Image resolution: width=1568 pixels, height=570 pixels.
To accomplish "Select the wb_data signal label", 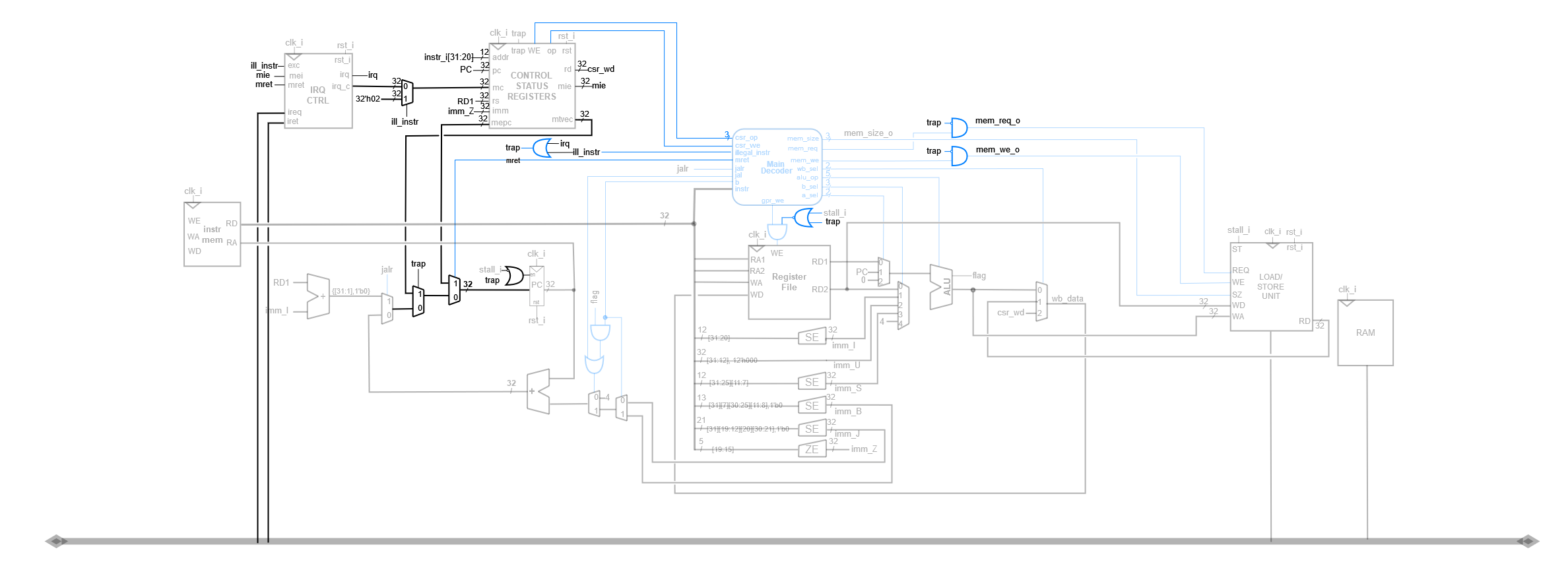I will click(1067, 299).
